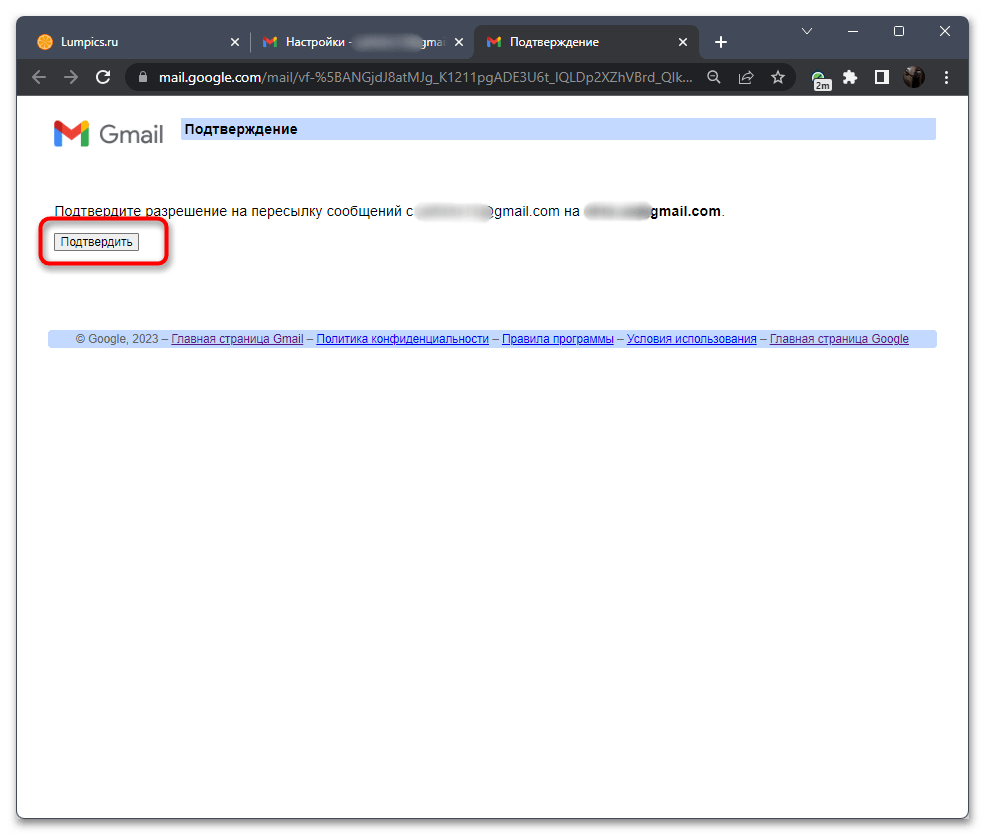This screenshot has width=985, height=835.
Task: Open the share menu icon
Action: coord(746,77)
